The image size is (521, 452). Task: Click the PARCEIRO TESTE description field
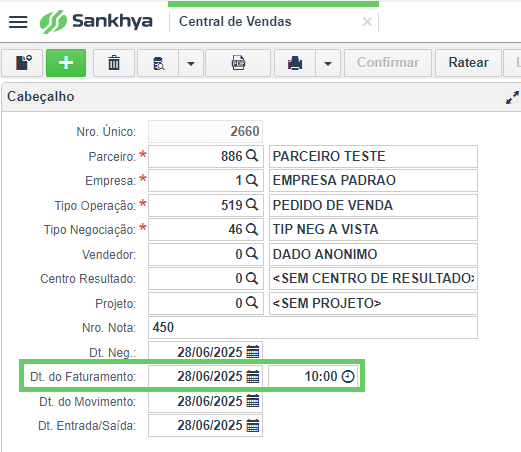pos(373,156)
